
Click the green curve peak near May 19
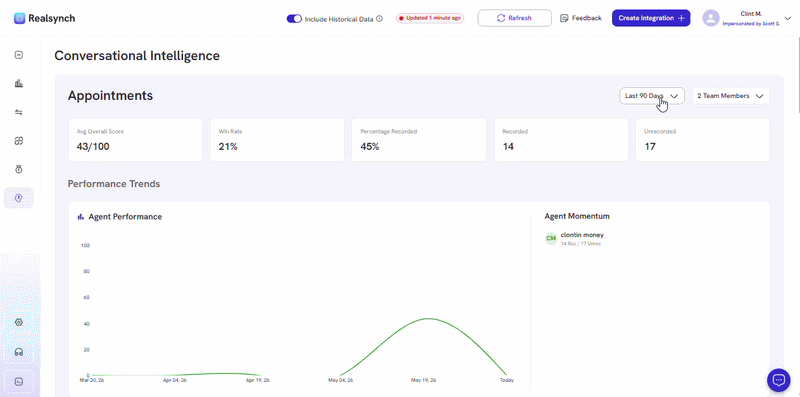(428, 319)
